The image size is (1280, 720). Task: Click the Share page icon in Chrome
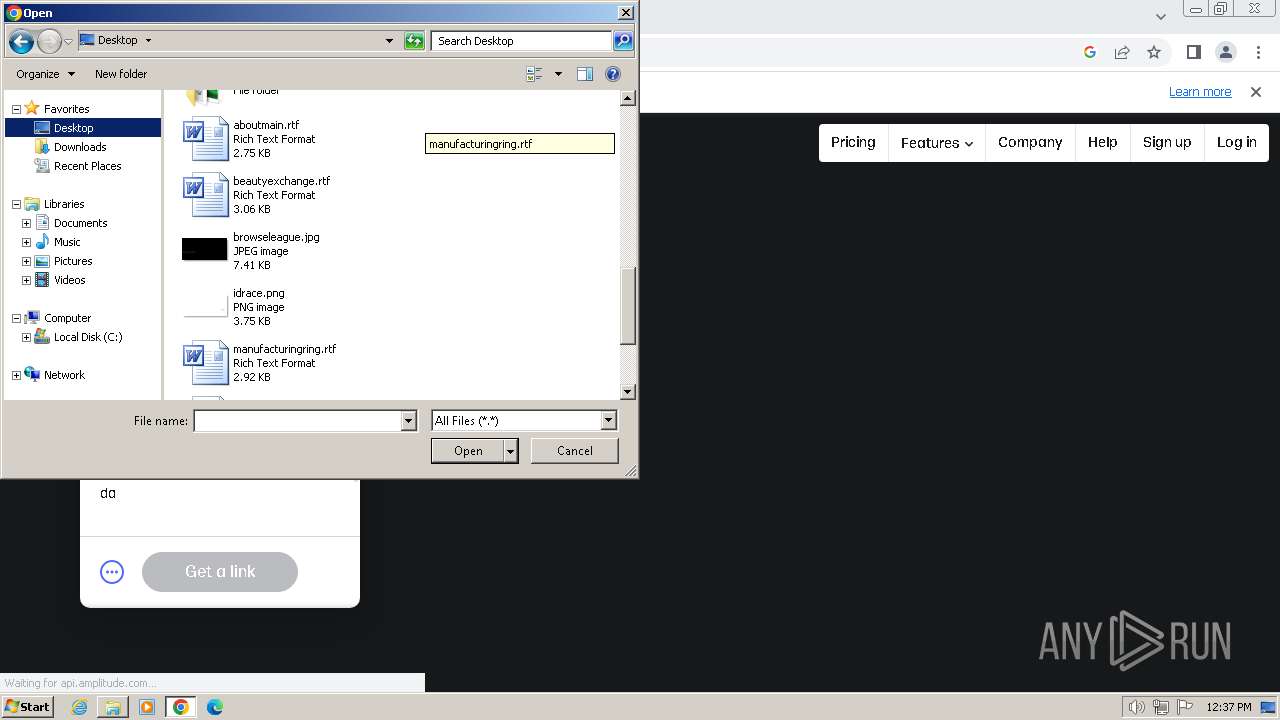click(1122, 52)
